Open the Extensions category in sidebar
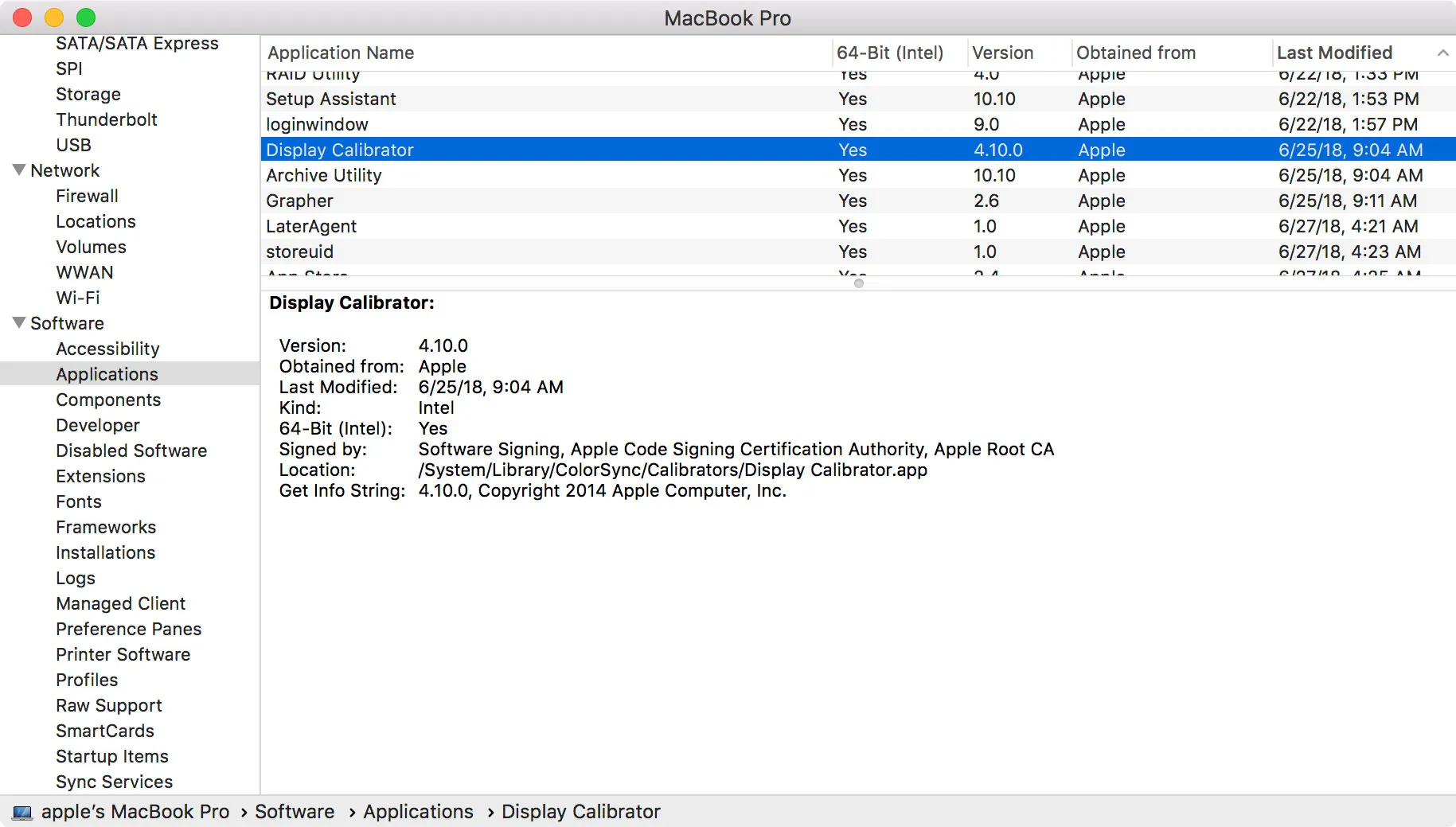1456x827 pixels. (x=100, y=476)
